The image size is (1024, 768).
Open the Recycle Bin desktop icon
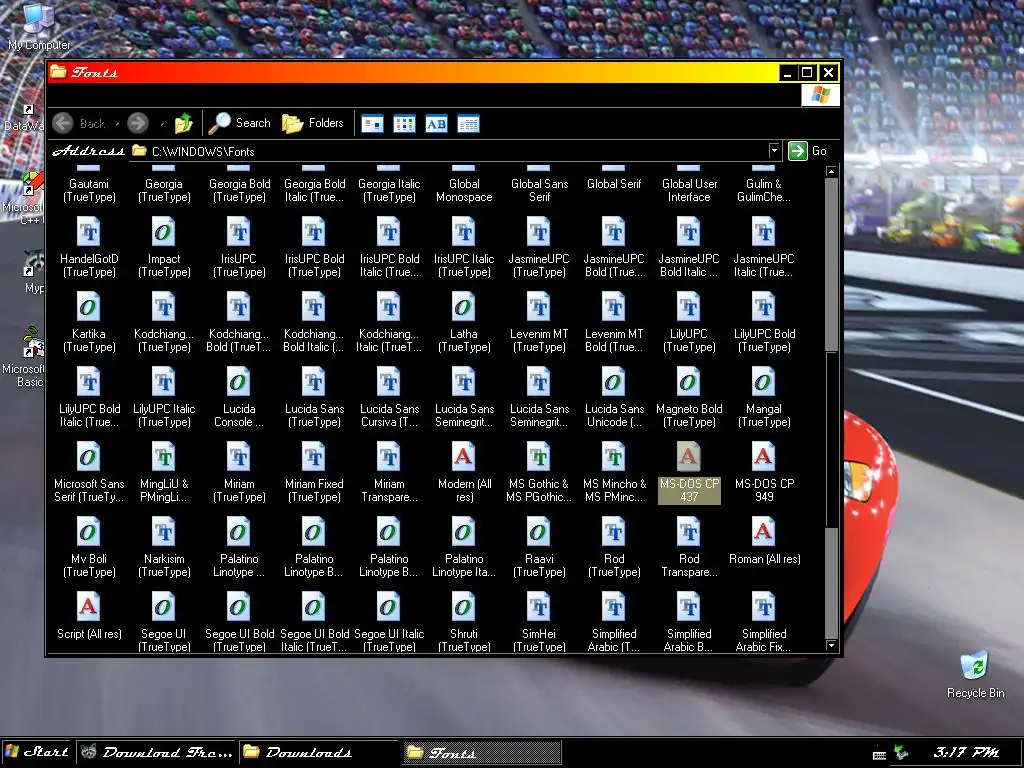[975, 674]
